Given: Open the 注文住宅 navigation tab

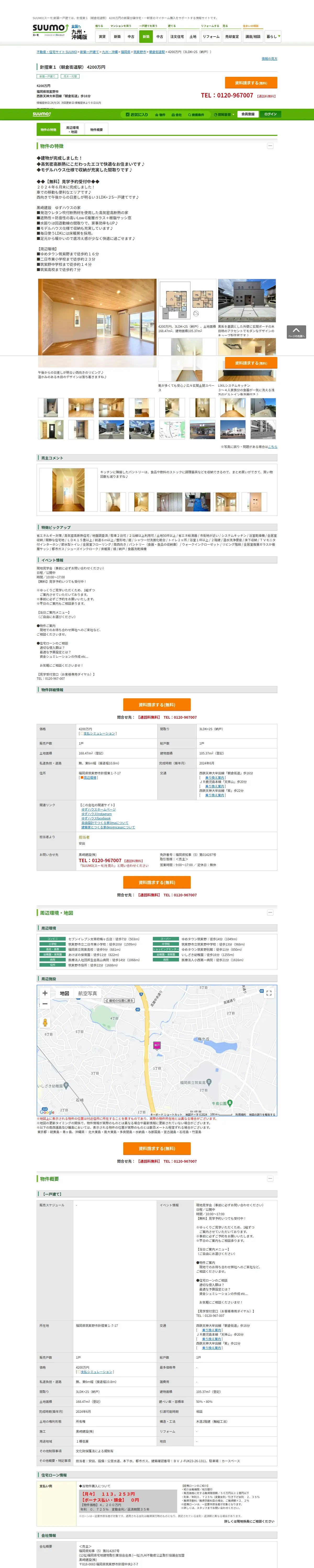Looking at the screenshot, I should tap(177, 37).
